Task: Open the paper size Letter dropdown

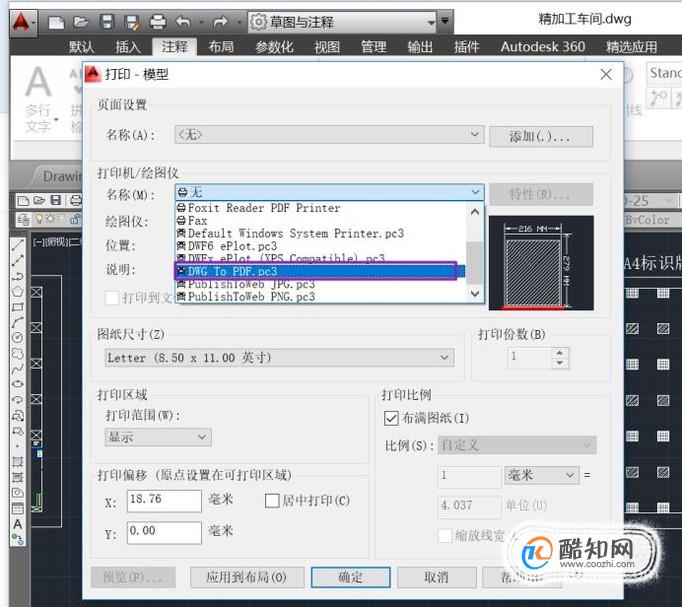Action: 280,358
